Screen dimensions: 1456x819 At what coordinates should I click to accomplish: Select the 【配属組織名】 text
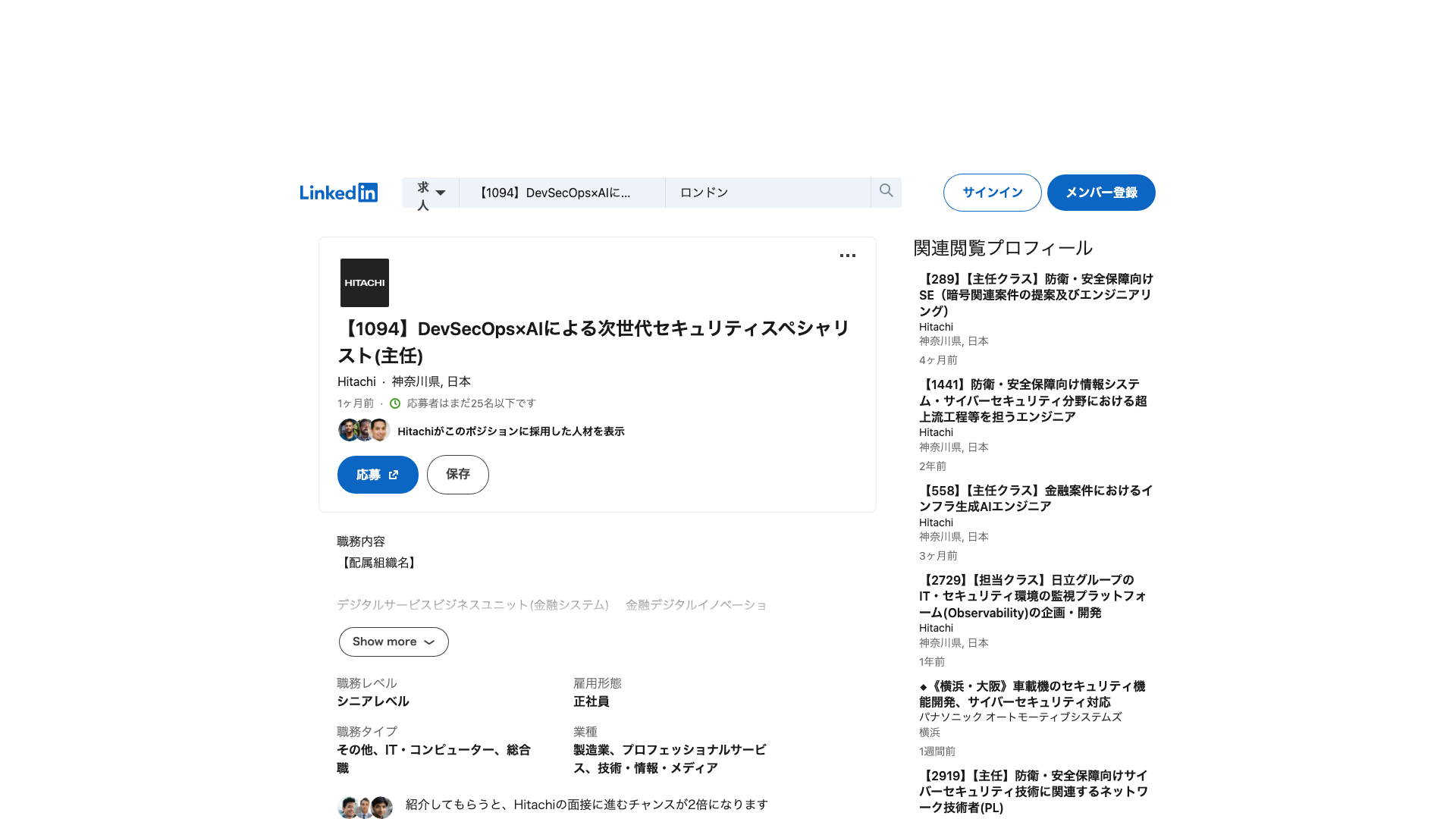point(378,563)
